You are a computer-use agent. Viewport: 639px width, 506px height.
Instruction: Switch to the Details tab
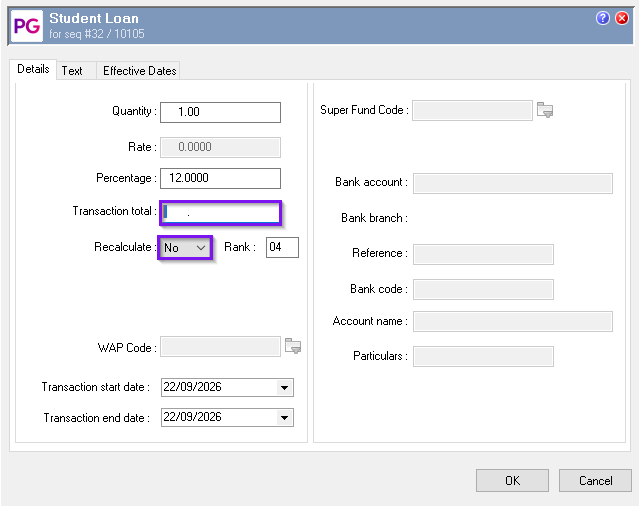[33, 69]
